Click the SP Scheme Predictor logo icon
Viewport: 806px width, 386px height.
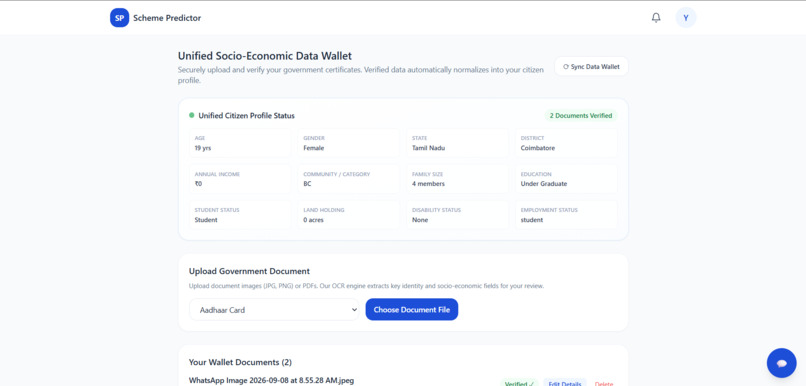click(119, 17)
